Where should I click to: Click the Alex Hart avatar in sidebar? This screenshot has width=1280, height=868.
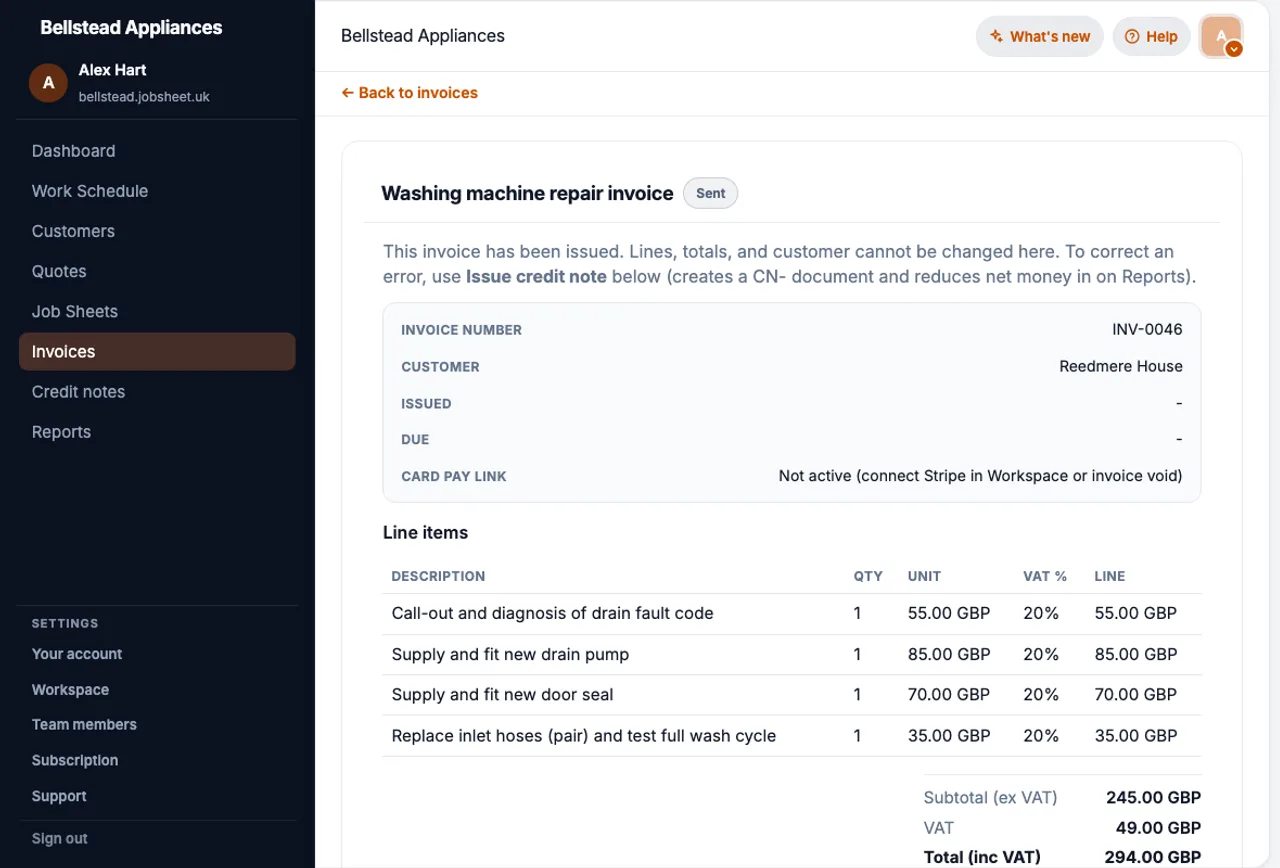click(48, 83)
